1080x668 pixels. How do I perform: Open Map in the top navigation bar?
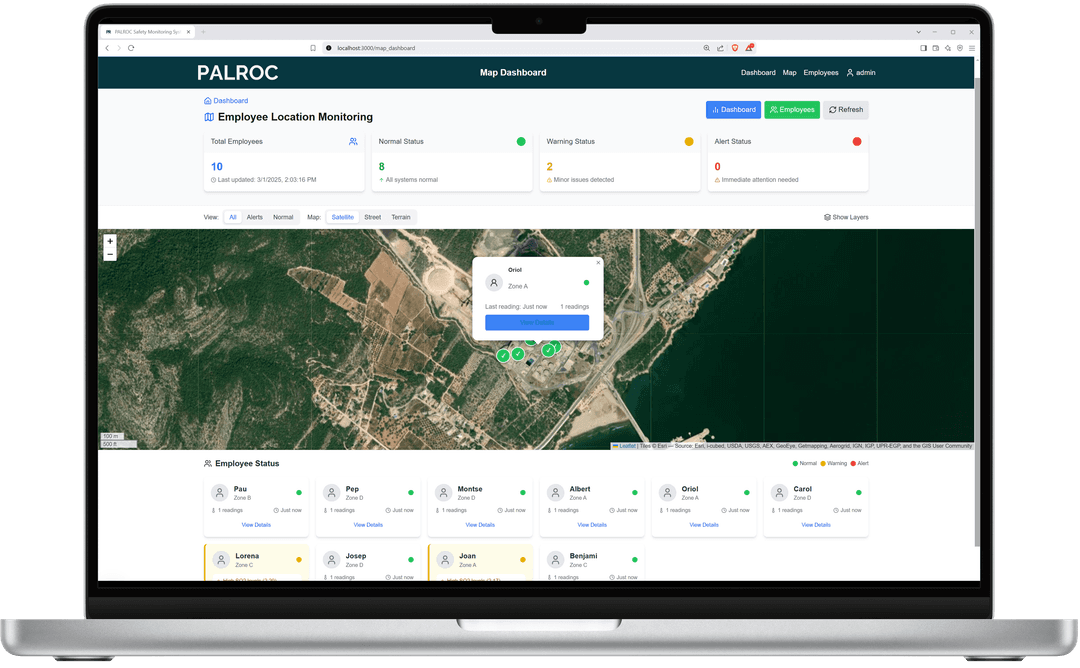(789, 73)
